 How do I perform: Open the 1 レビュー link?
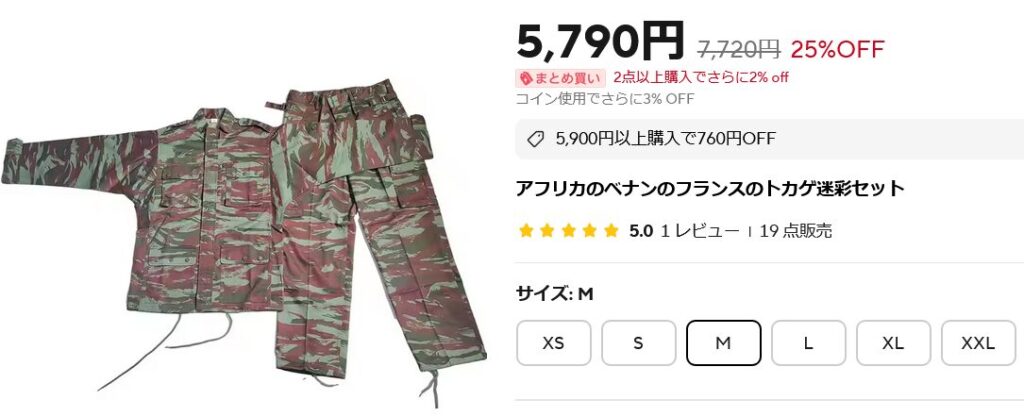[699, 230]
